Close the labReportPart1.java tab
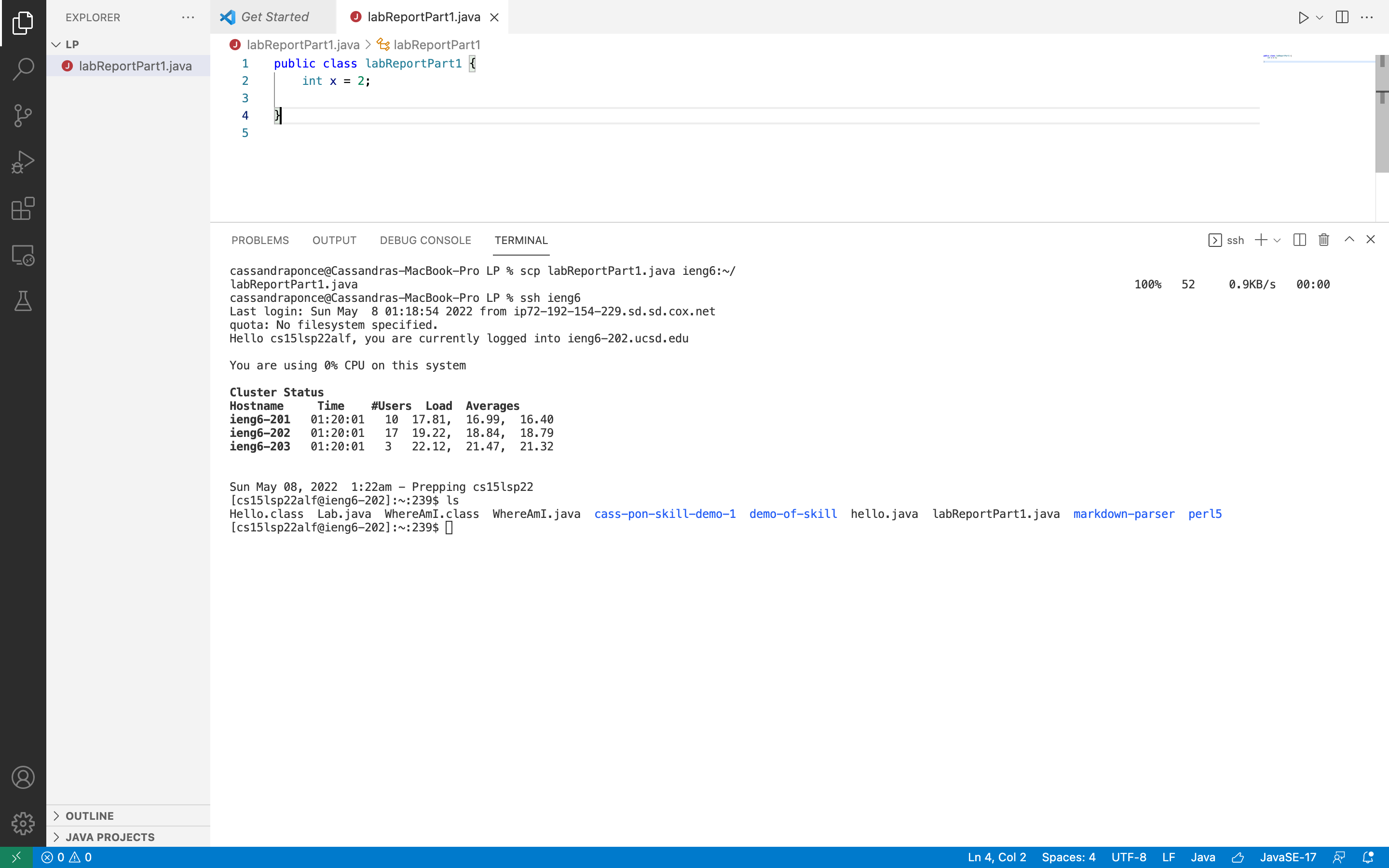 point(494,17)
